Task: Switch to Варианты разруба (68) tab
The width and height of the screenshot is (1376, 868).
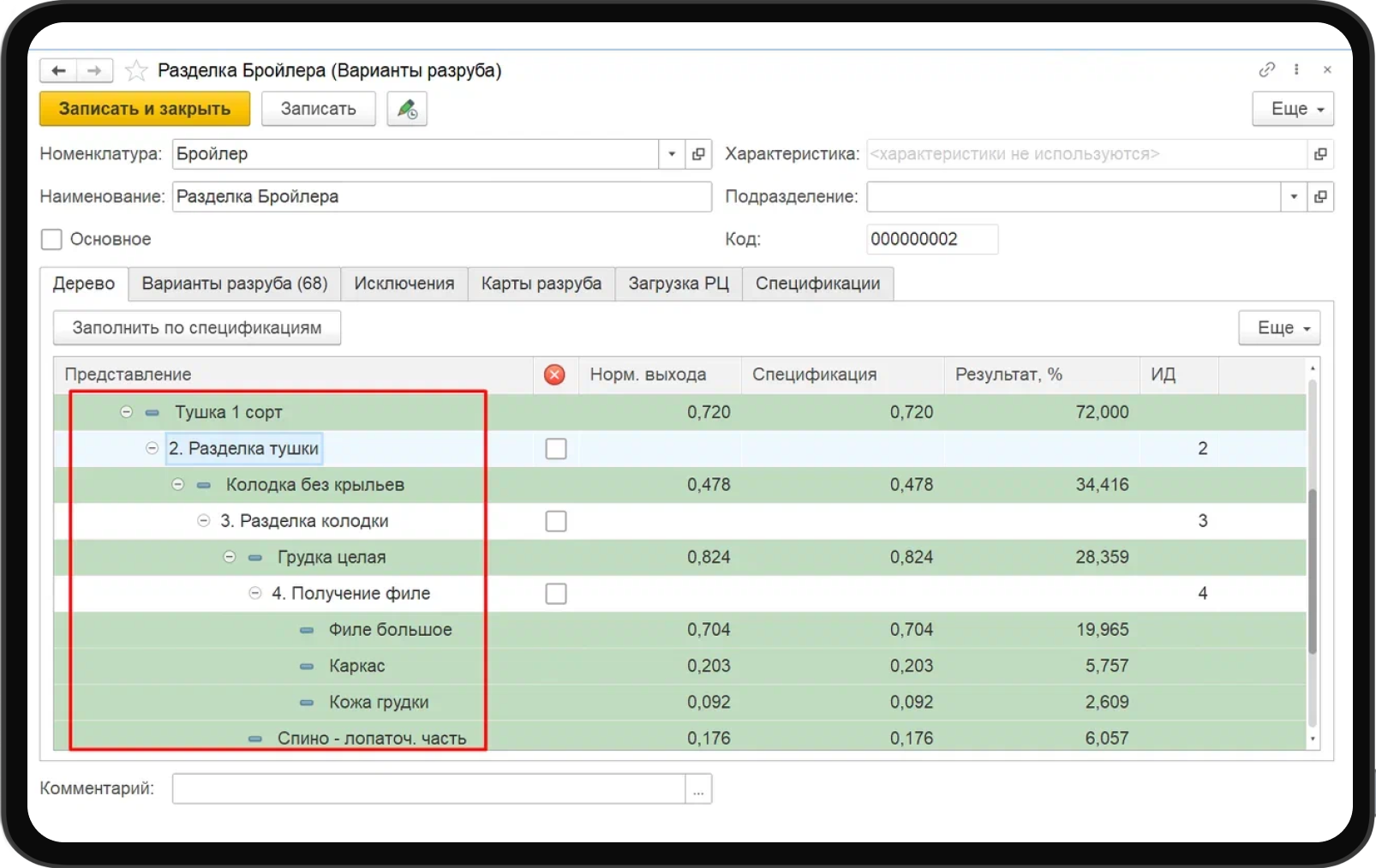Action: [235, 284]
